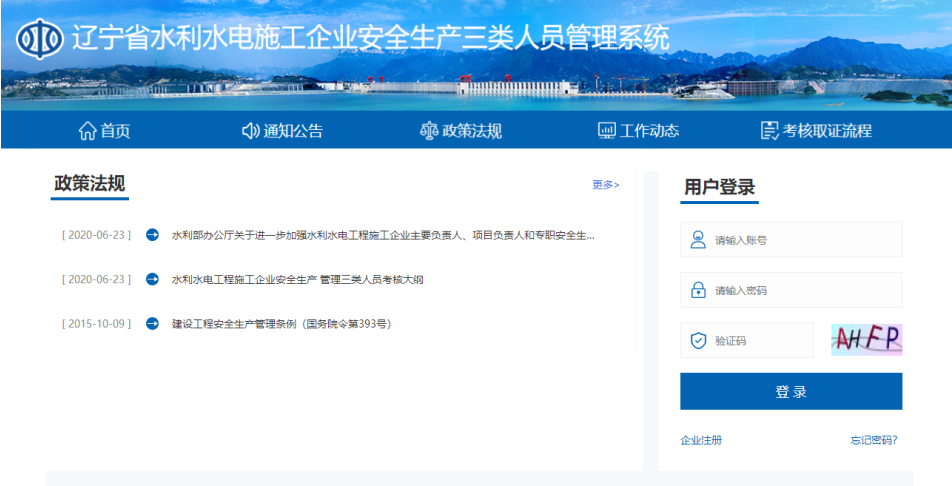Click the 用户登录 panel heading
The height and width of the screenshot is (486, 952).
(x=719, y=187)
